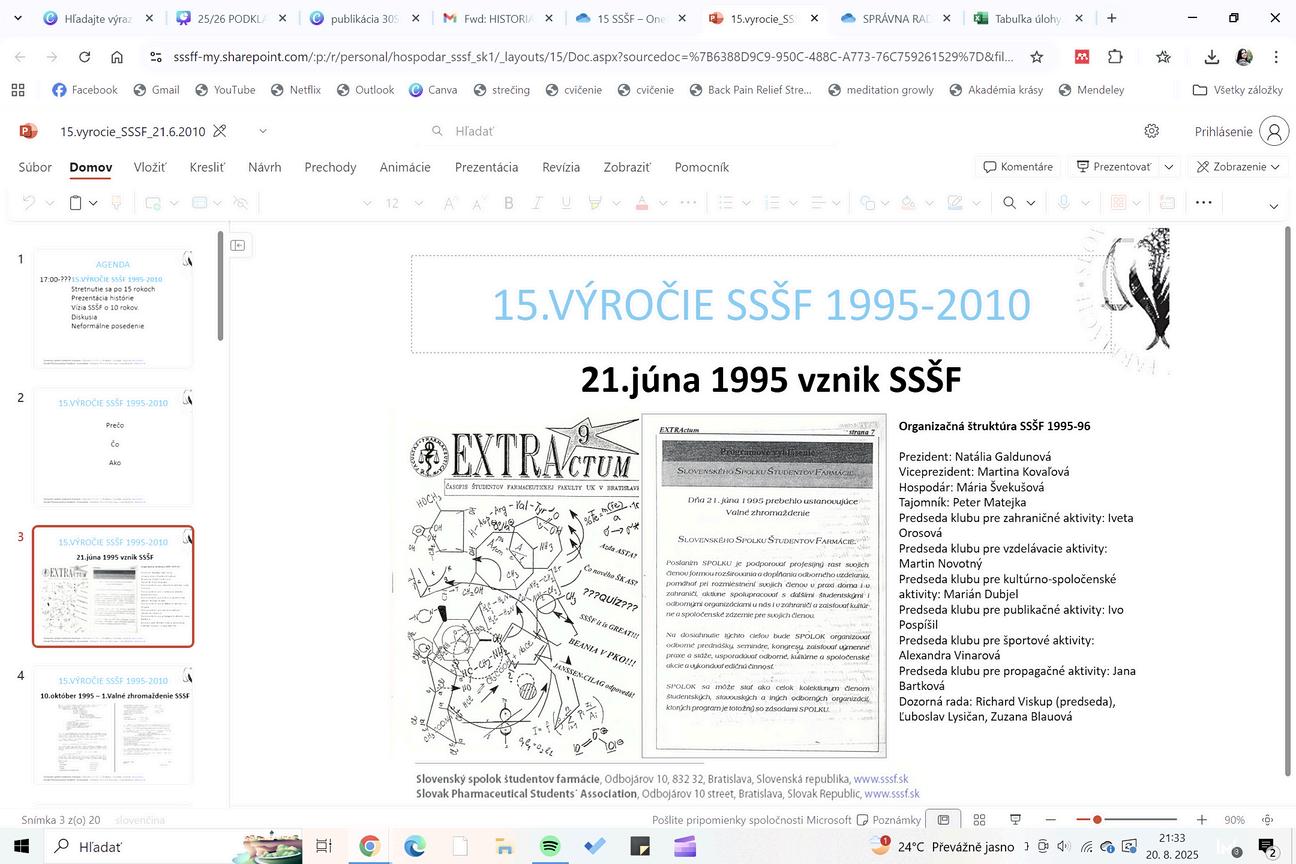Click the Fit slide to window icon
Screen dimensions: 1296x864
coord(1268,820)
